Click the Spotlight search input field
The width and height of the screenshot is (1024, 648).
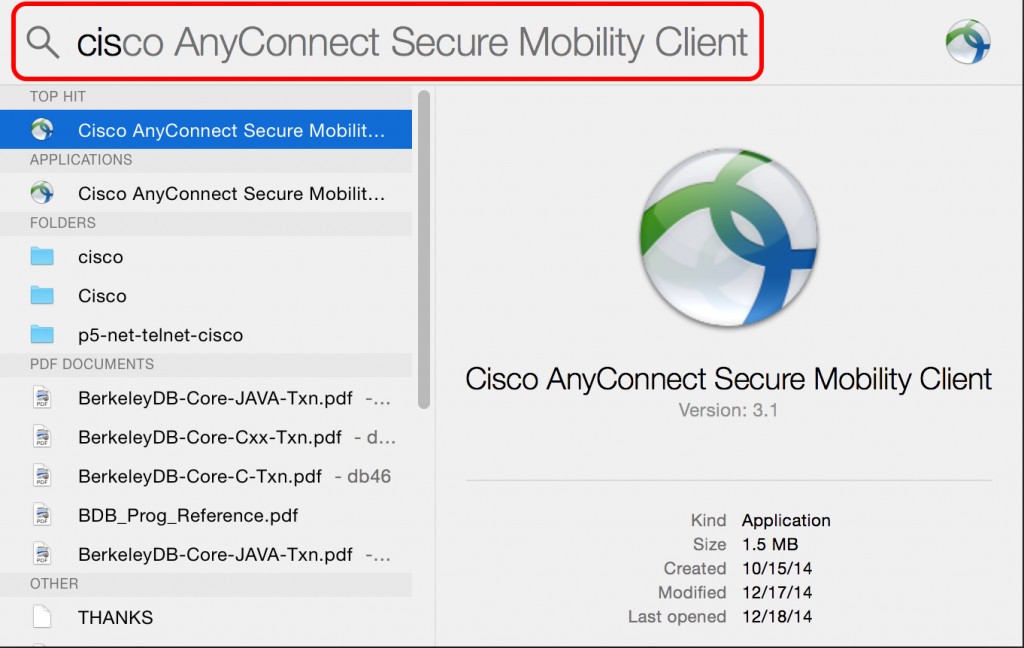(x=400, y=42)
